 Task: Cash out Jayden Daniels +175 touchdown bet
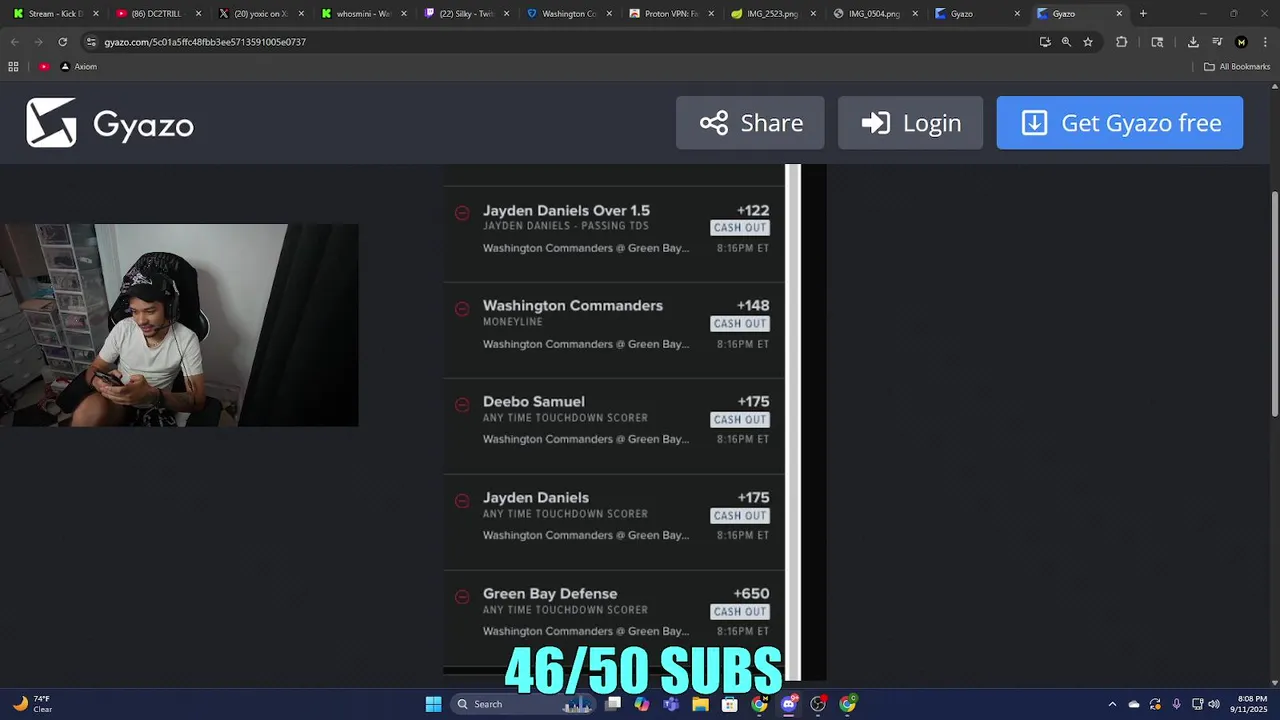click(740, 516)
